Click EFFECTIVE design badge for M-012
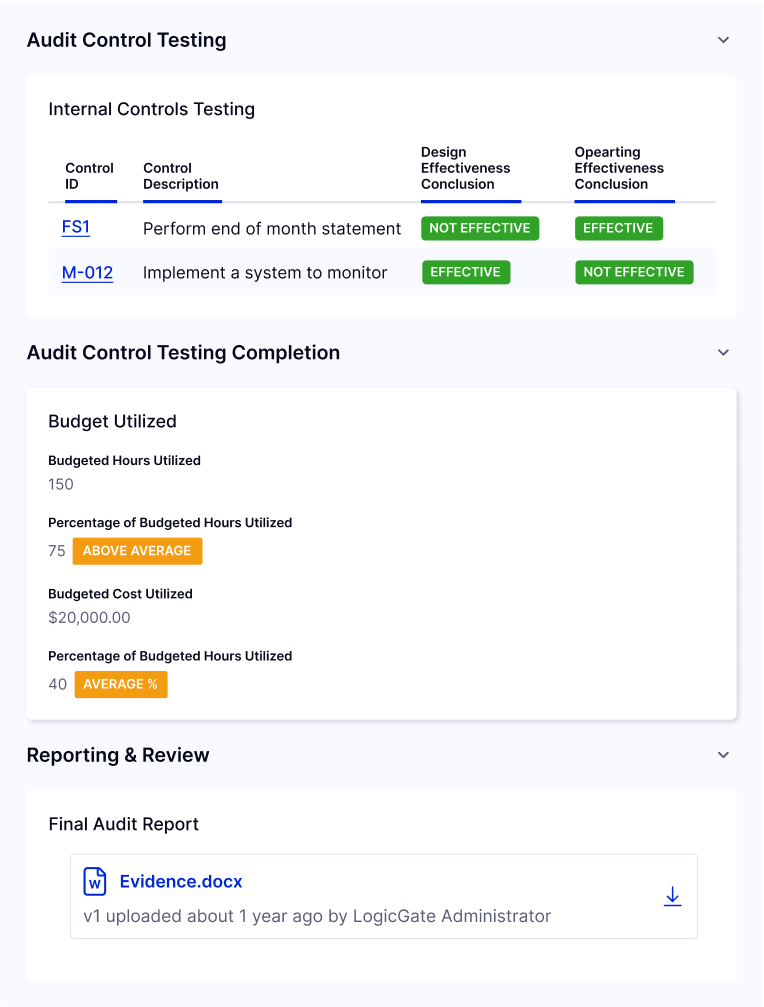This screenshot has height=1007, width=764. pyautogui.click(x=466, y=272)
